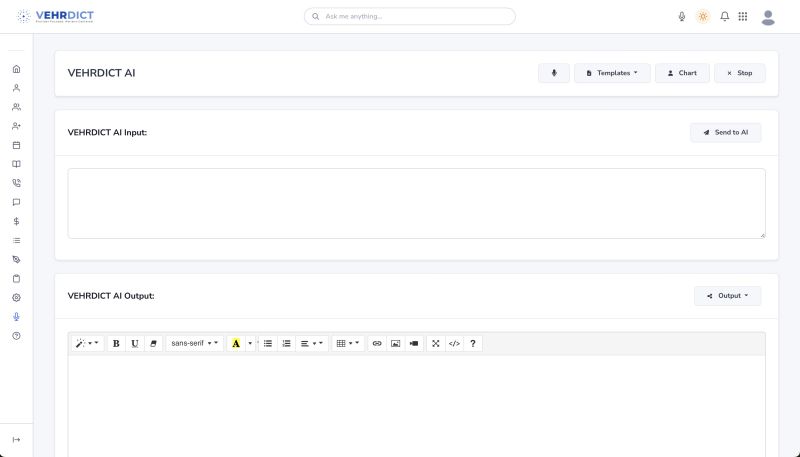Toggle code view in the editor toolbar
The image size is (800, 457).
click(454, 343)
